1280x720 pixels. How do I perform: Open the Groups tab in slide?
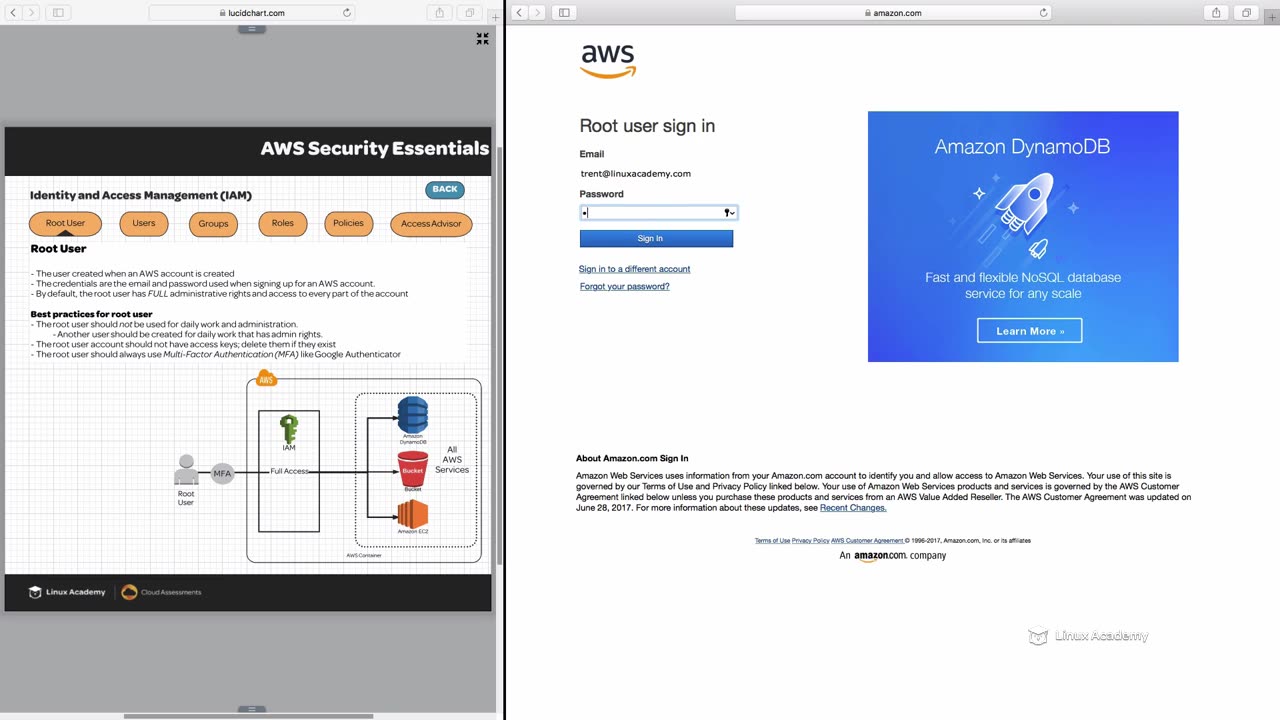[213, 224]
